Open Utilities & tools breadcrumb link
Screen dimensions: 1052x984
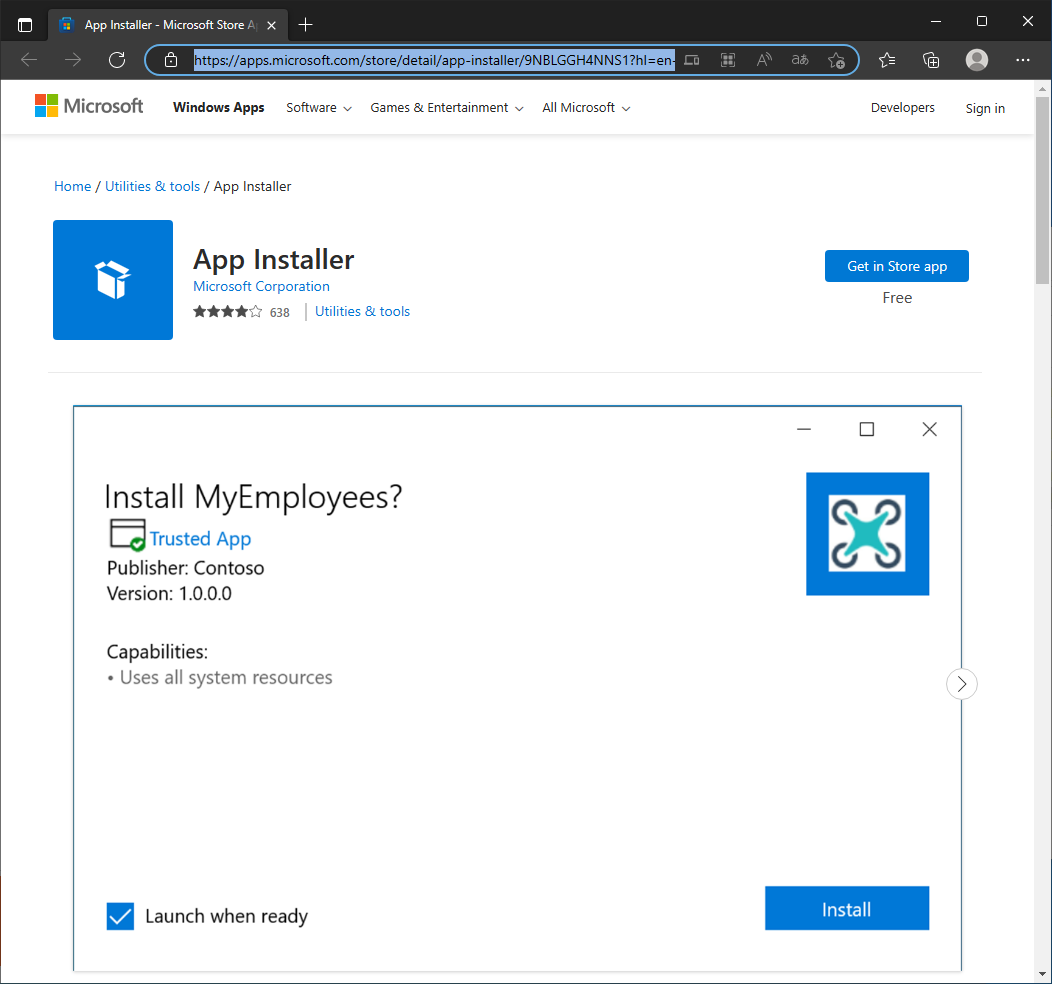[152, 186]
